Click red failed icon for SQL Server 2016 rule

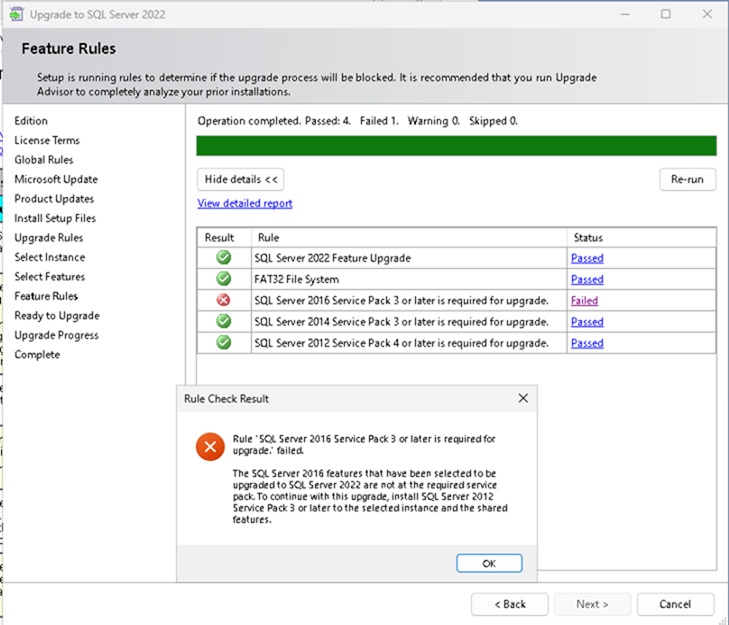pyautogui.click(x=224, y=300)
